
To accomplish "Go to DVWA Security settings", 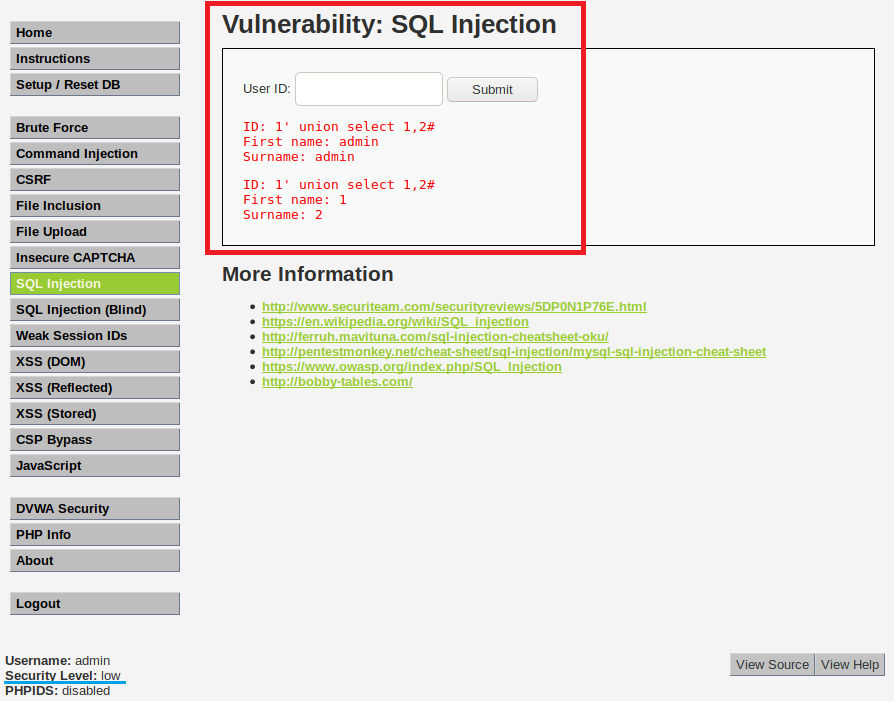I will [95, 509].
